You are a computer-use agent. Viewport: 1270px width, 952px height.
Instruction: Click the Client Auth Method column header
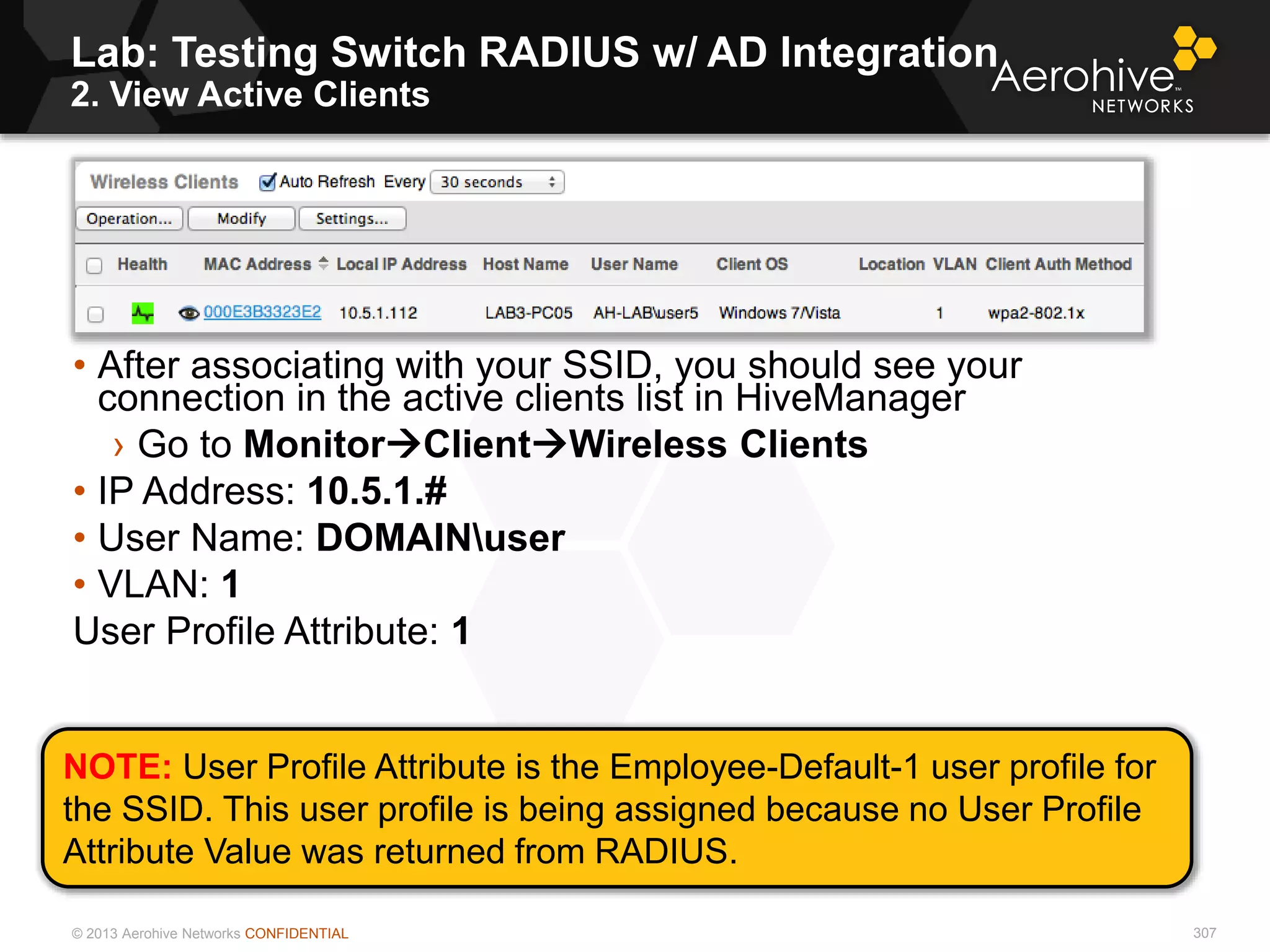(1059, 264)
